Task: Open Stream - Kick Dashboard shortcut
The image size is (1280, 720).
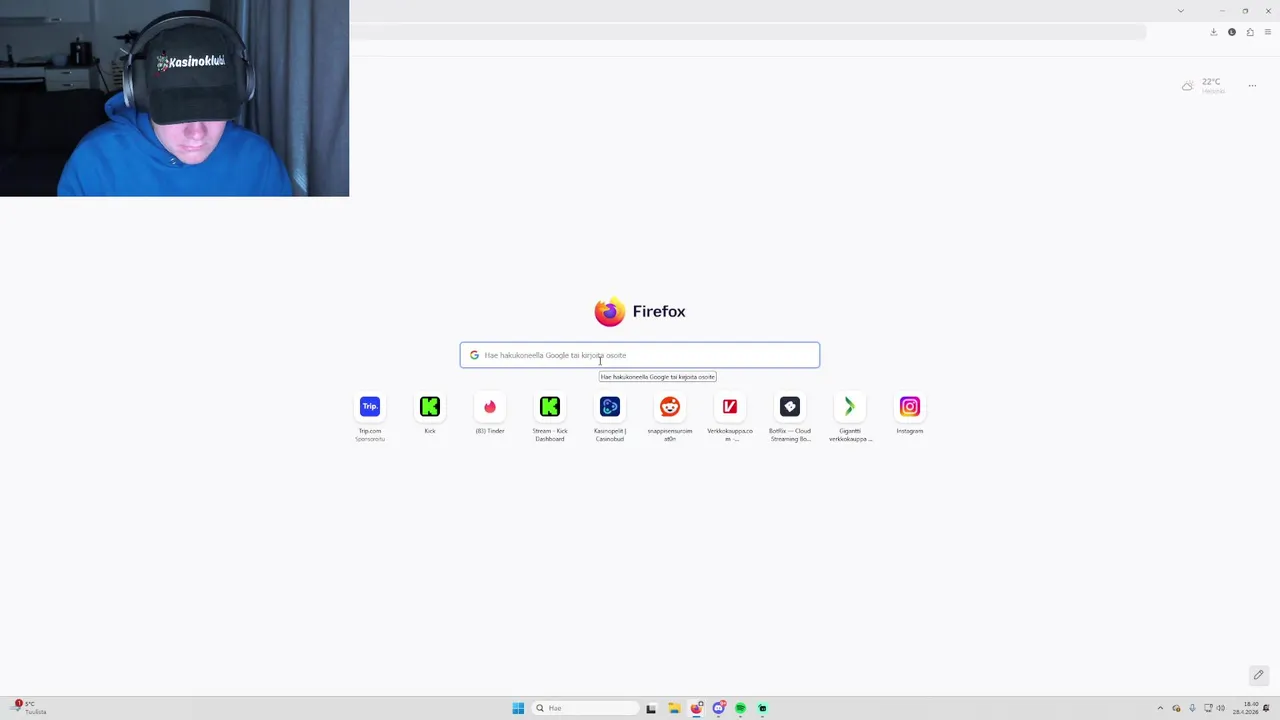Action: [550, 407]
